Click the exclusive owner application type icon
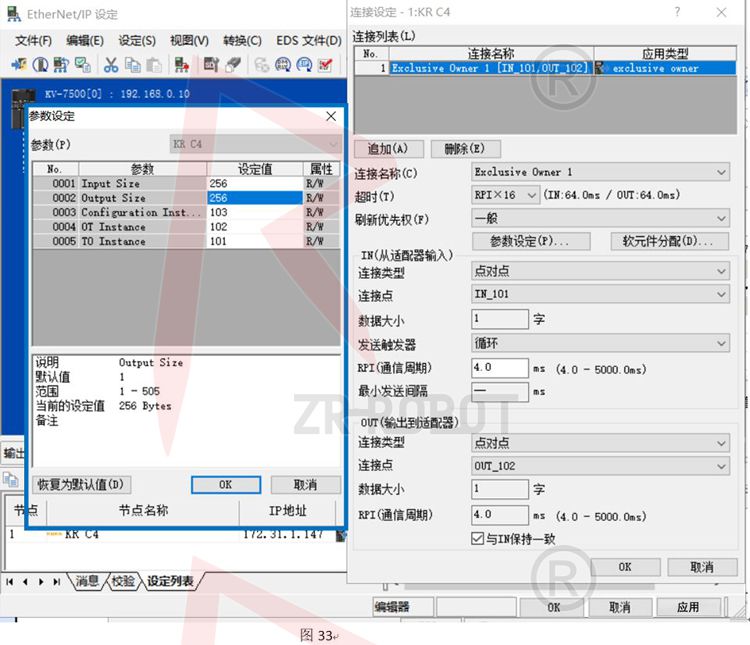The image size is (750, 645). pos(601,68)
